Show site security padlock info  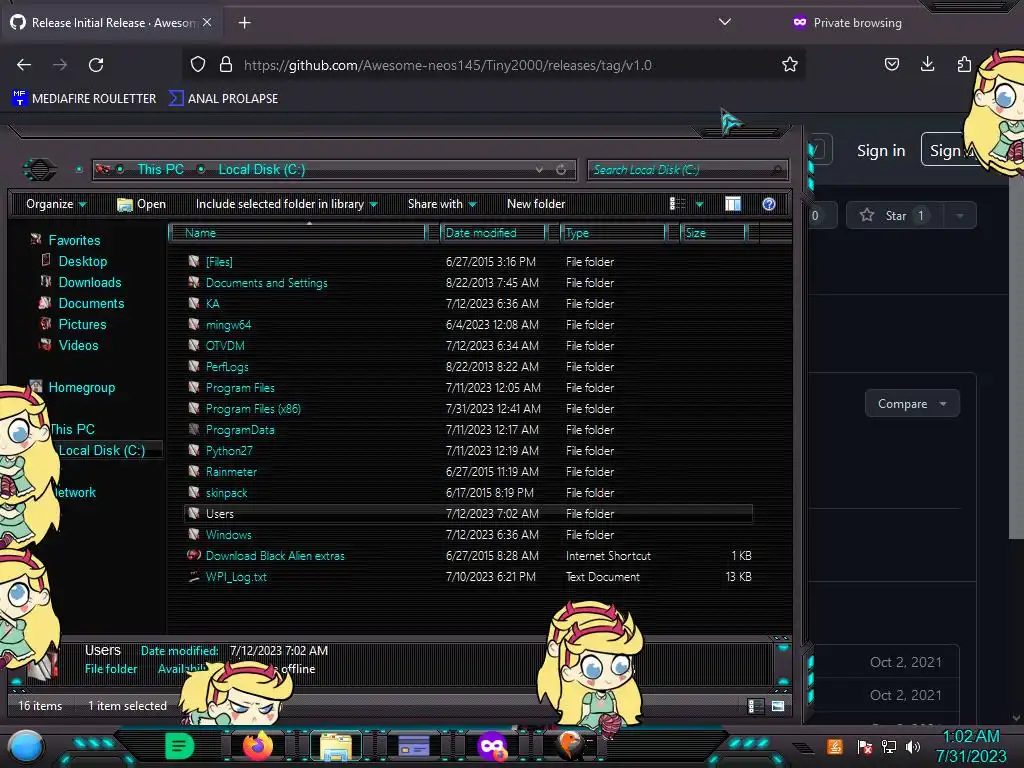226,65
